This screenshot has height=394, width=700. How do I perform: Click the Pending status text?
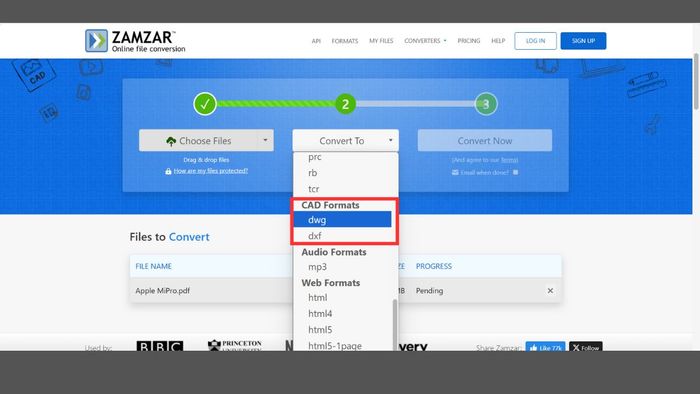pyautogui.click(x=429, y=290)
